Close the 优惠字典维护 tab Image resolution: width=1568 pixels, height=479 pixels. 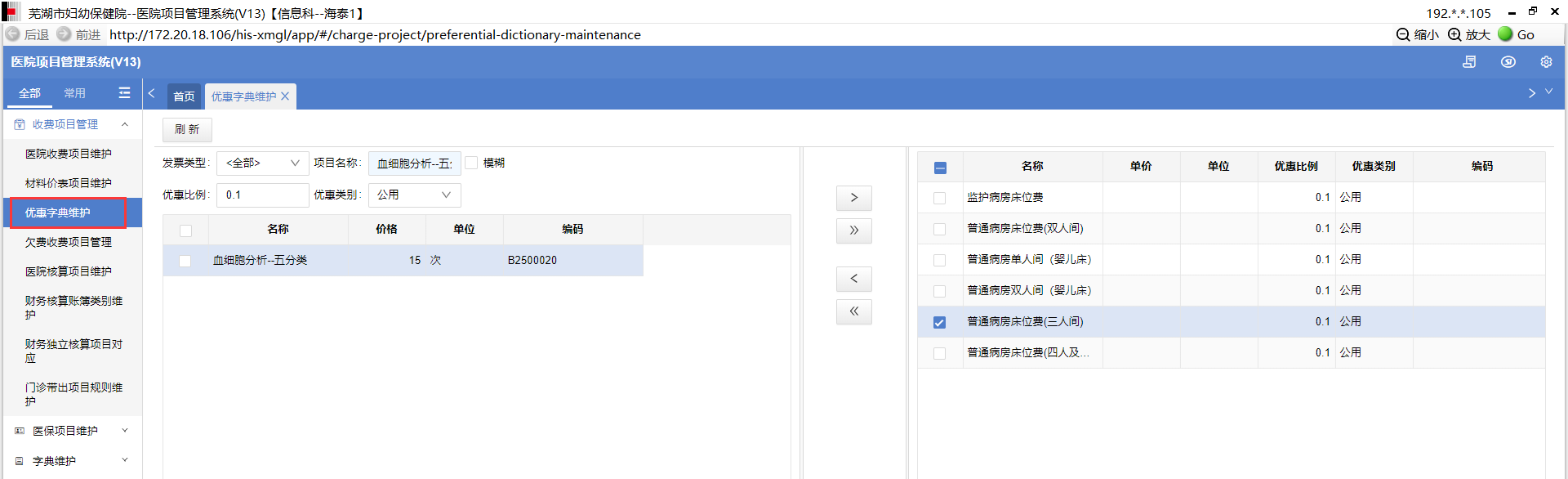click(285, 96)
